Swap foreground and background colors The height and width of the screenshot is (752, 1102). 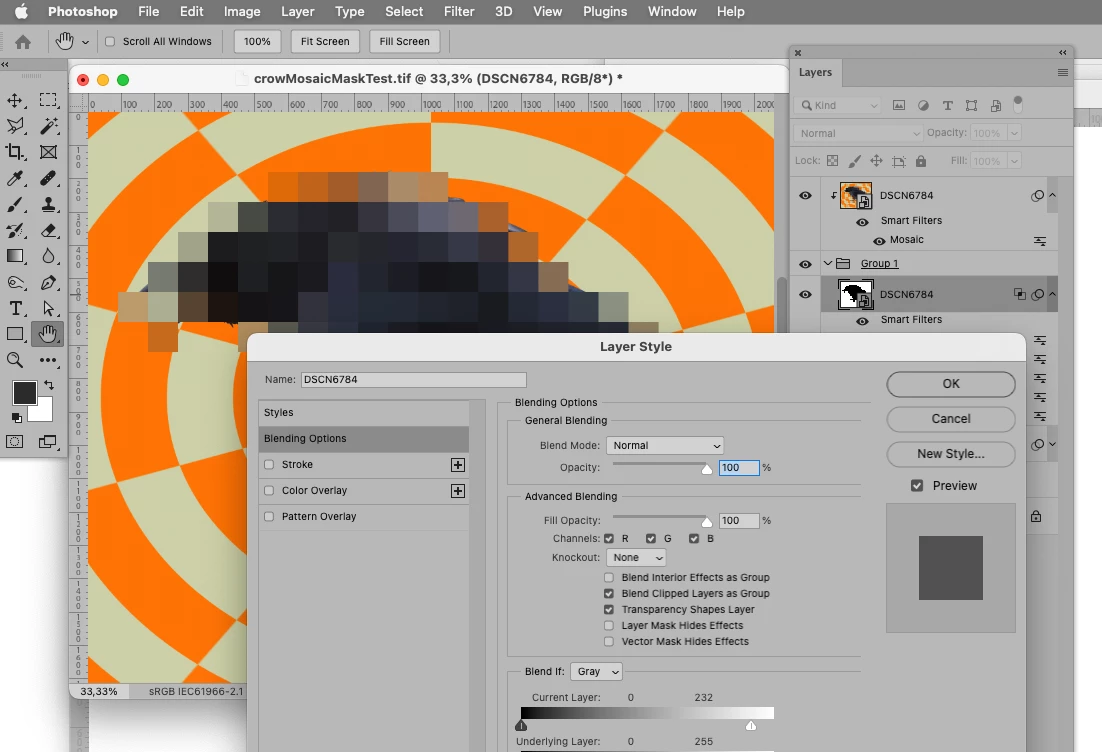(48, 385)
